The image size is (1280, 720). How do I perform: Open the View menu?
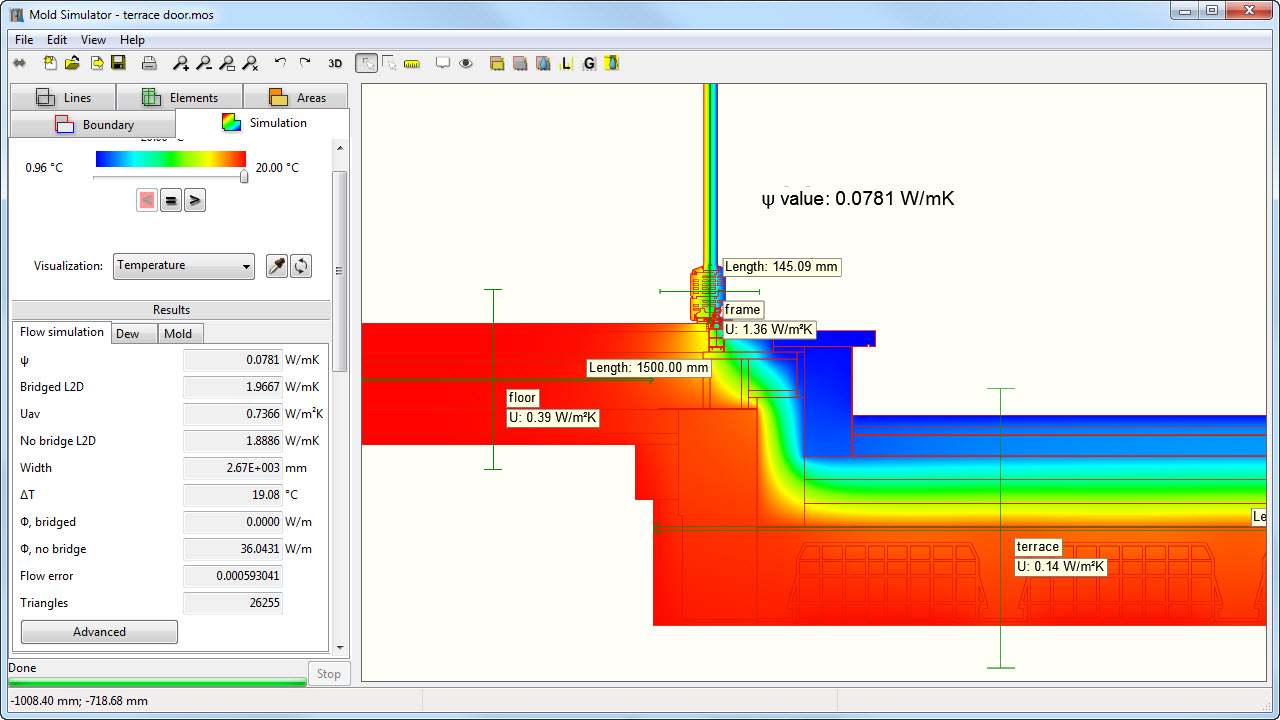point(93,40)
